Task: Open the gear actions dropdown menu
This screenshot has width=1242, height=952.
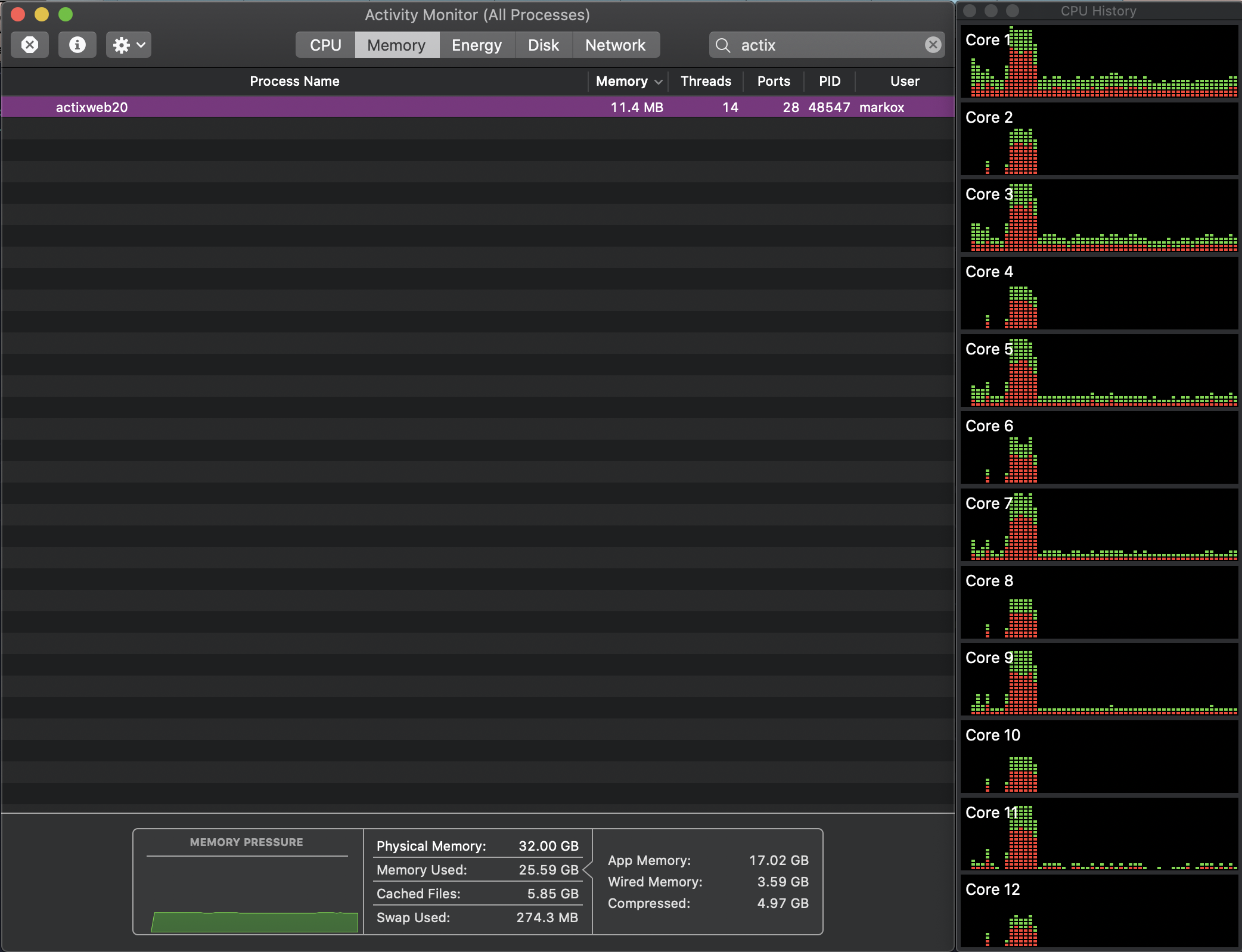Action: (x=129, y=45)
